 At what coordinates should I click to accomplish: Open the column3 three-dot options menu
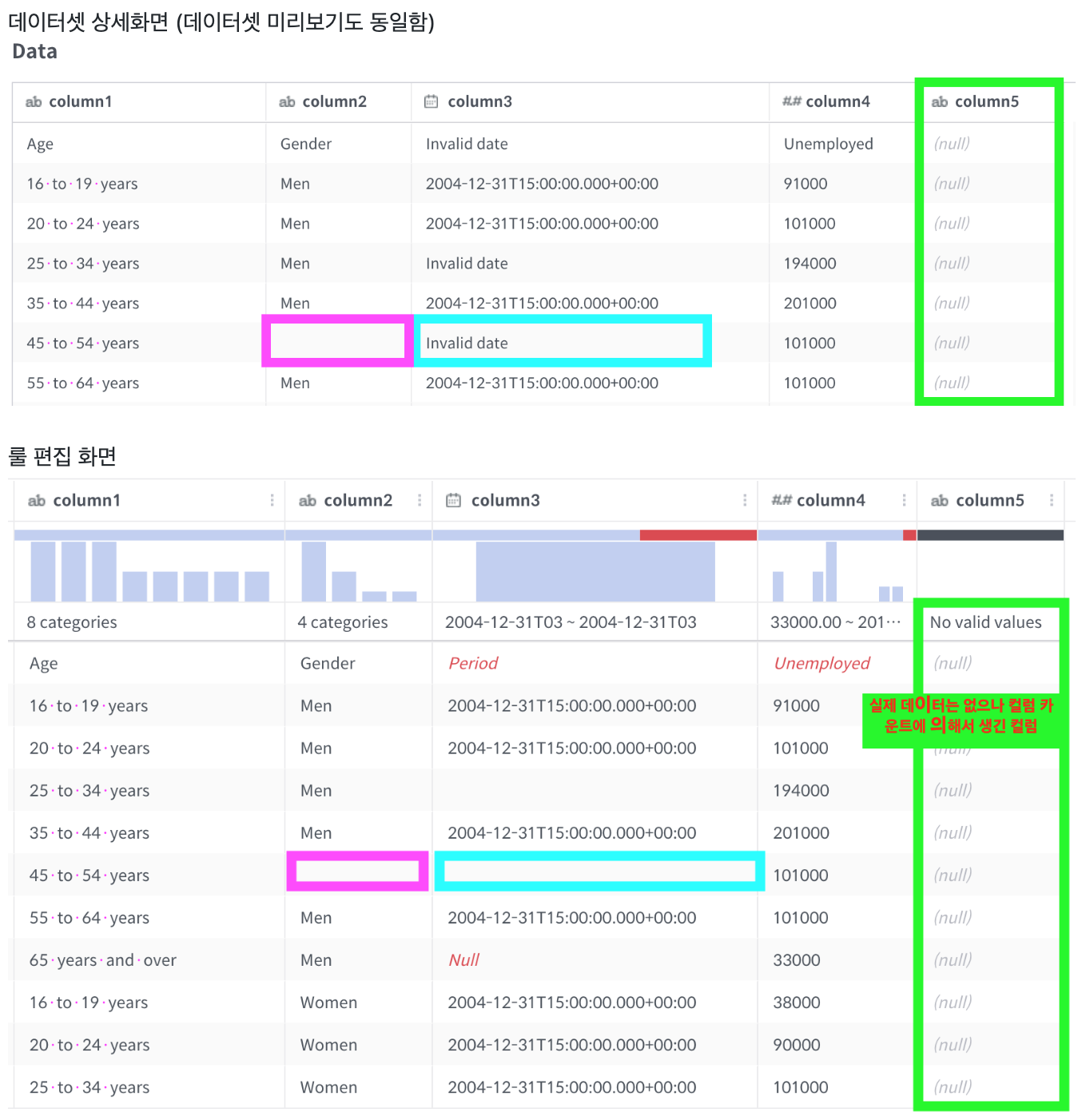click(x=744, y=500)
